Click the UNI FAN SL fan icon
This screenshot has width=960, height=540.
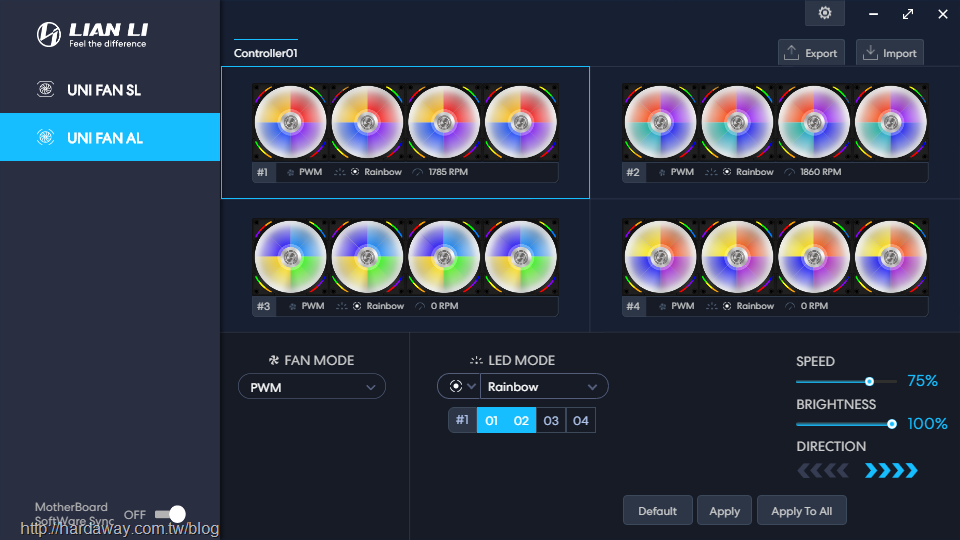coord(45,89)
